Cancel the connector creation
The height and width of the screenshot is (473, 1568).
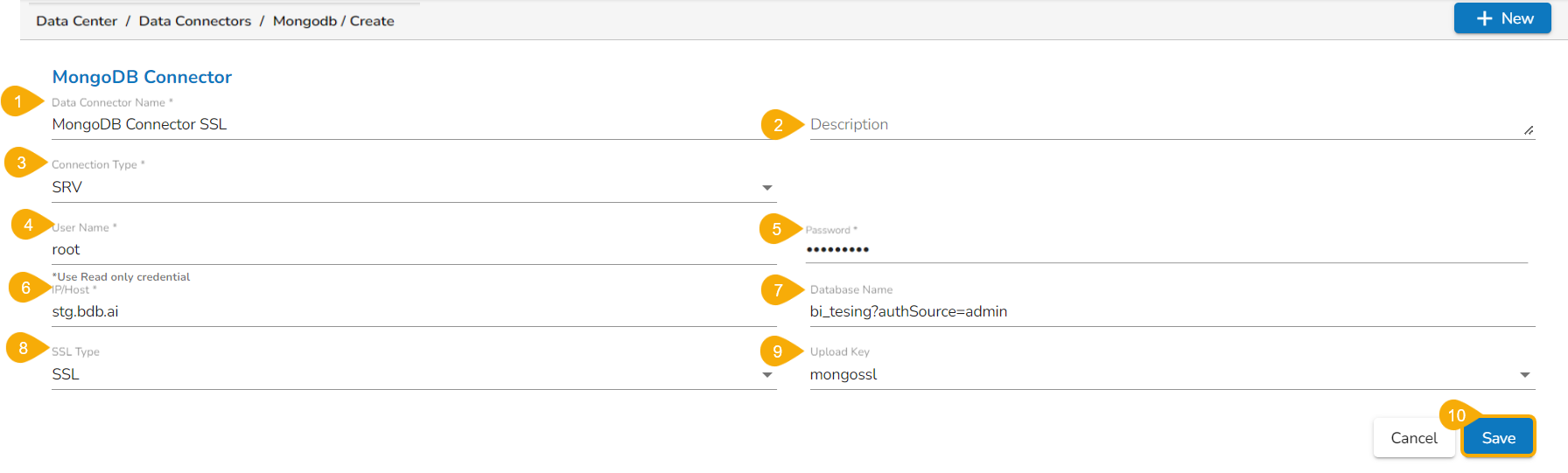[1413, 438]
